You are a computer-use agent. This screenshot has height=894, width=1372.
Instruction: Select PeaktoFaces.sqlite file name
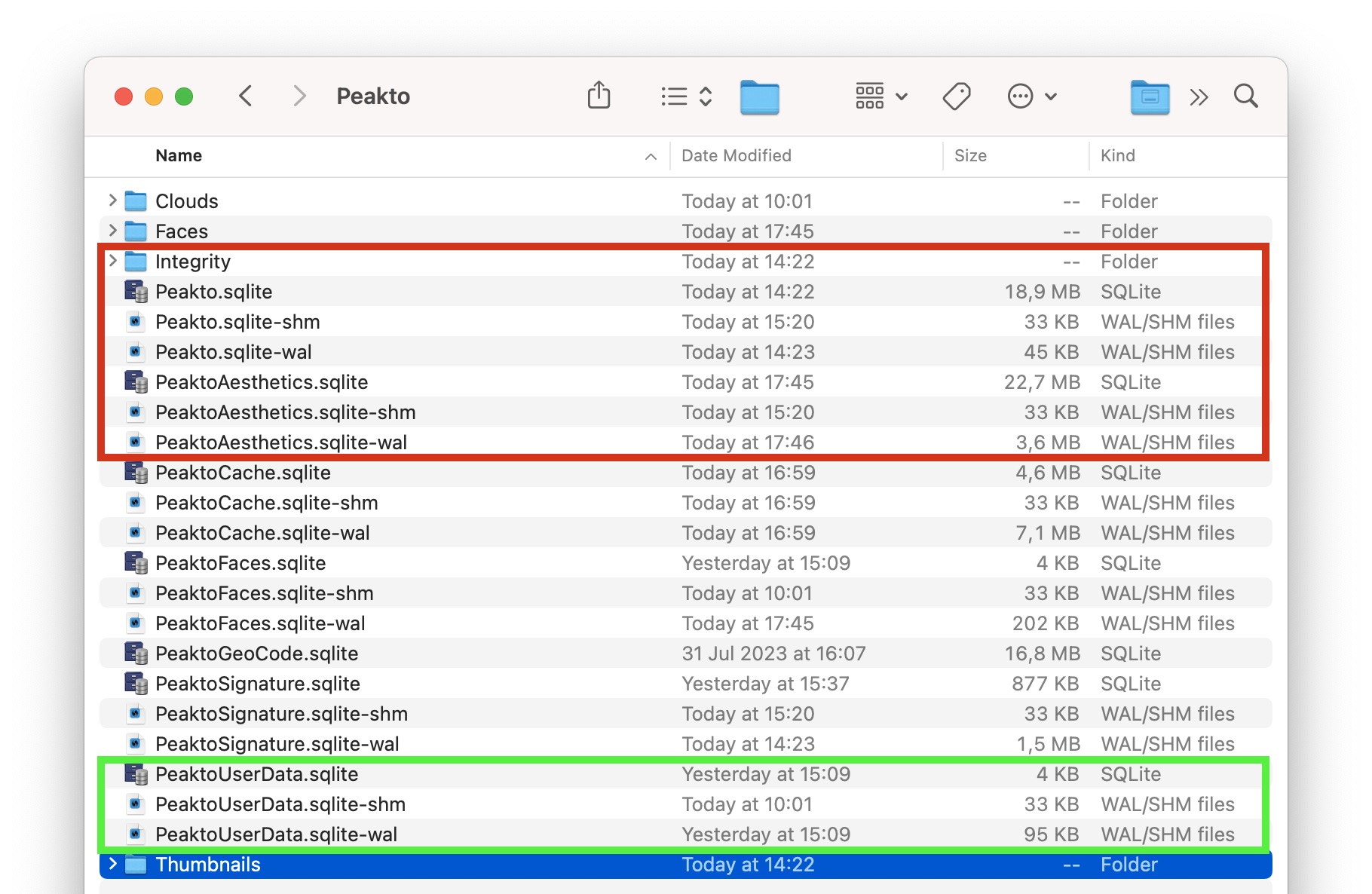pyautogui.click(x=240, y=563)
